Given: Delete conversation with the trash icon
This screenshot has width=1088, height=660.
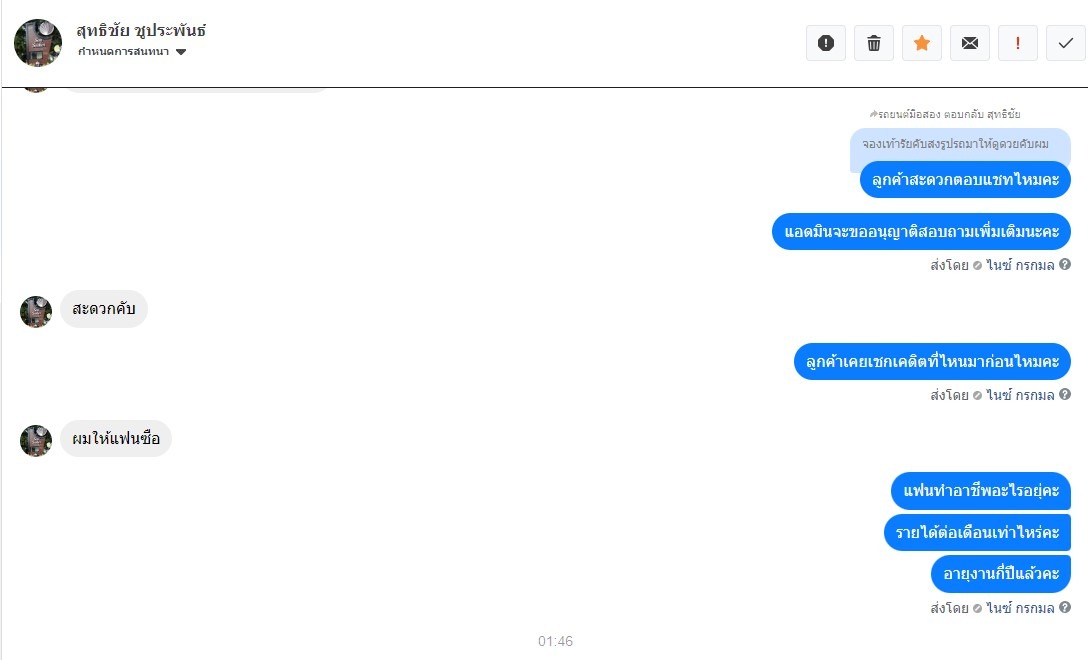Looking at the screenshot, I should (x=874, y=43).
